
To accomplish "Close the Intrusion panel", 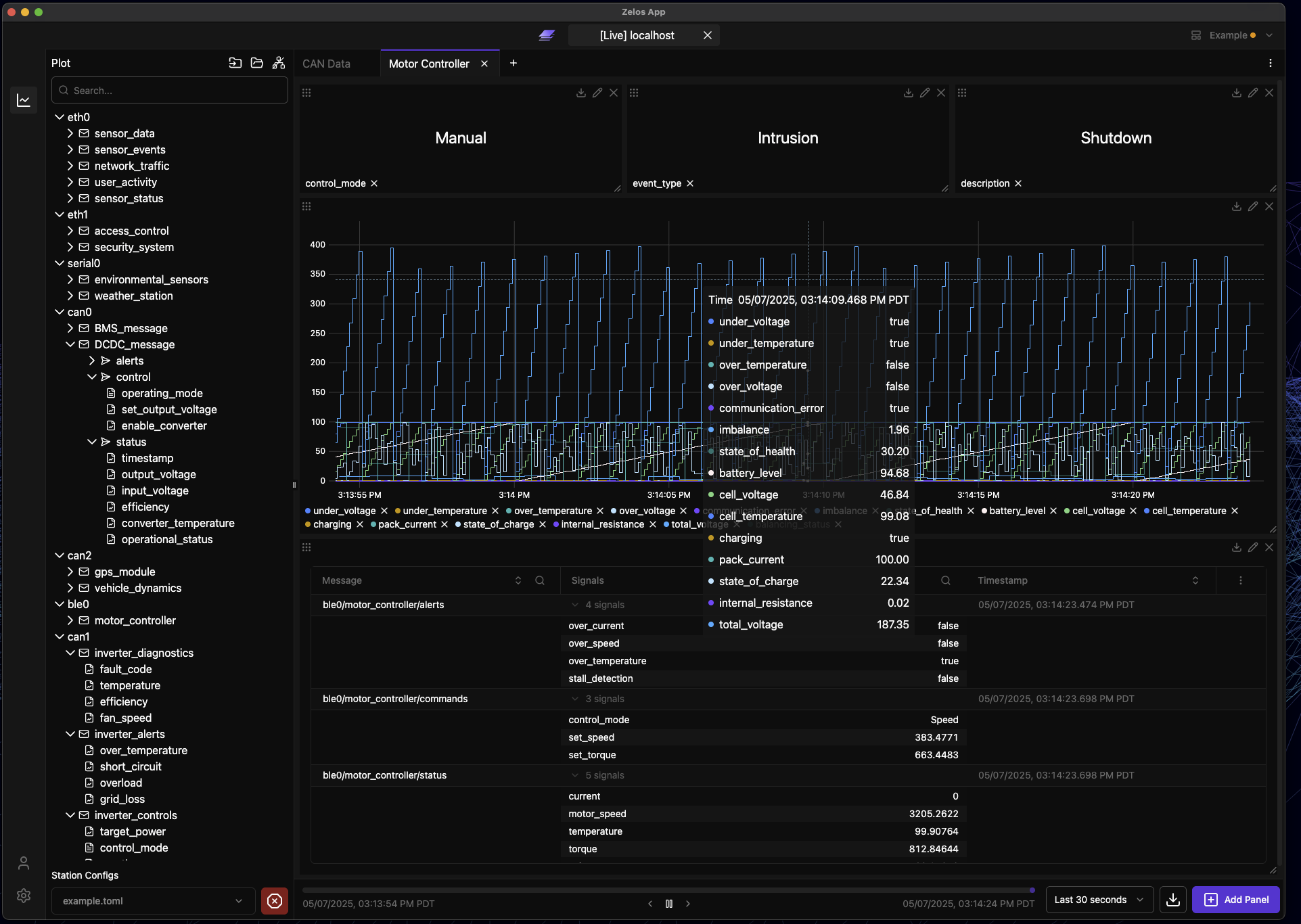I will [x=941, y=93].
